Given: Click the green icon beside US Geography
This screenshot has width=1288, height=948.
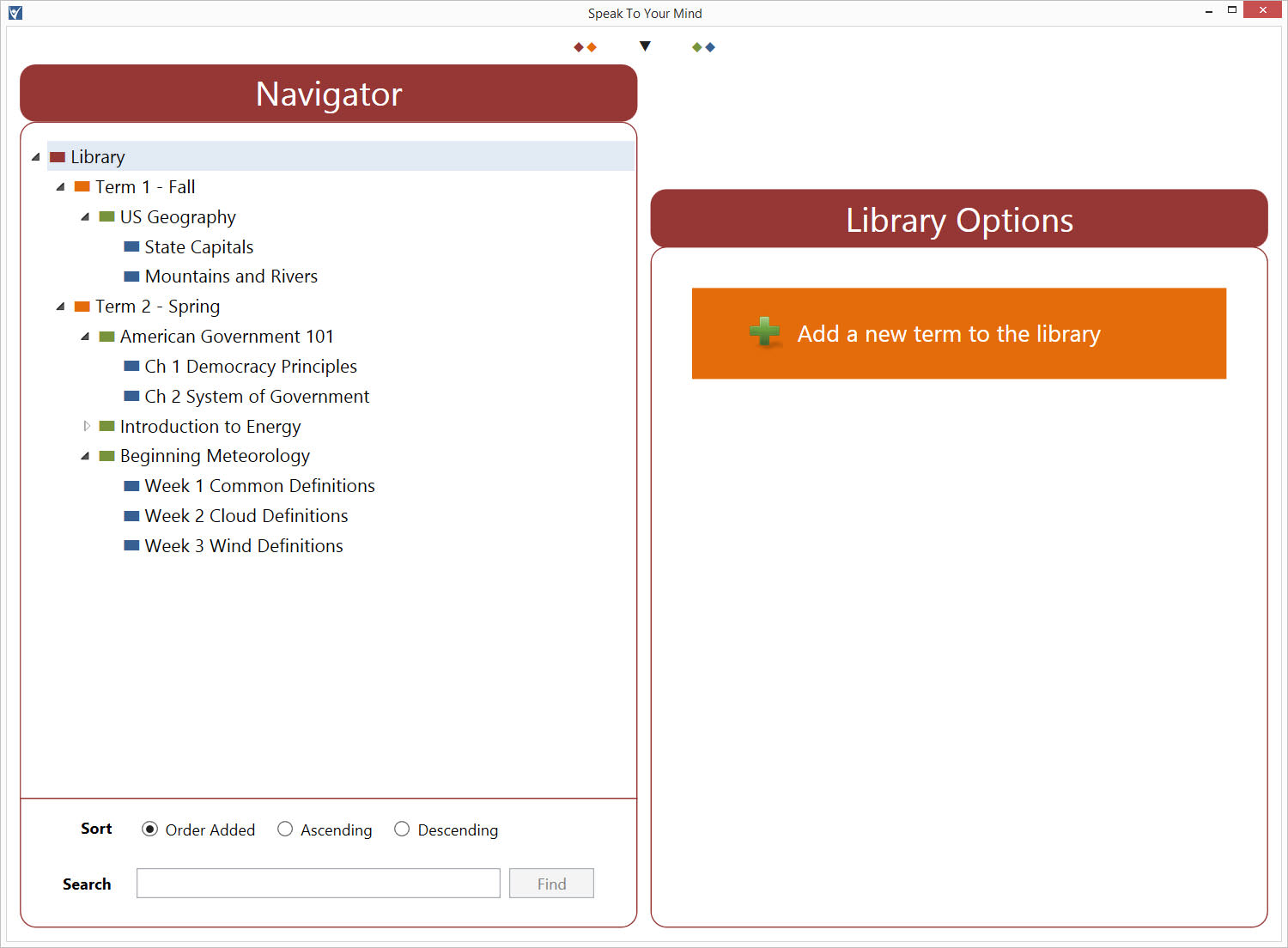Looking at the screenshot, I should (107, 216).
